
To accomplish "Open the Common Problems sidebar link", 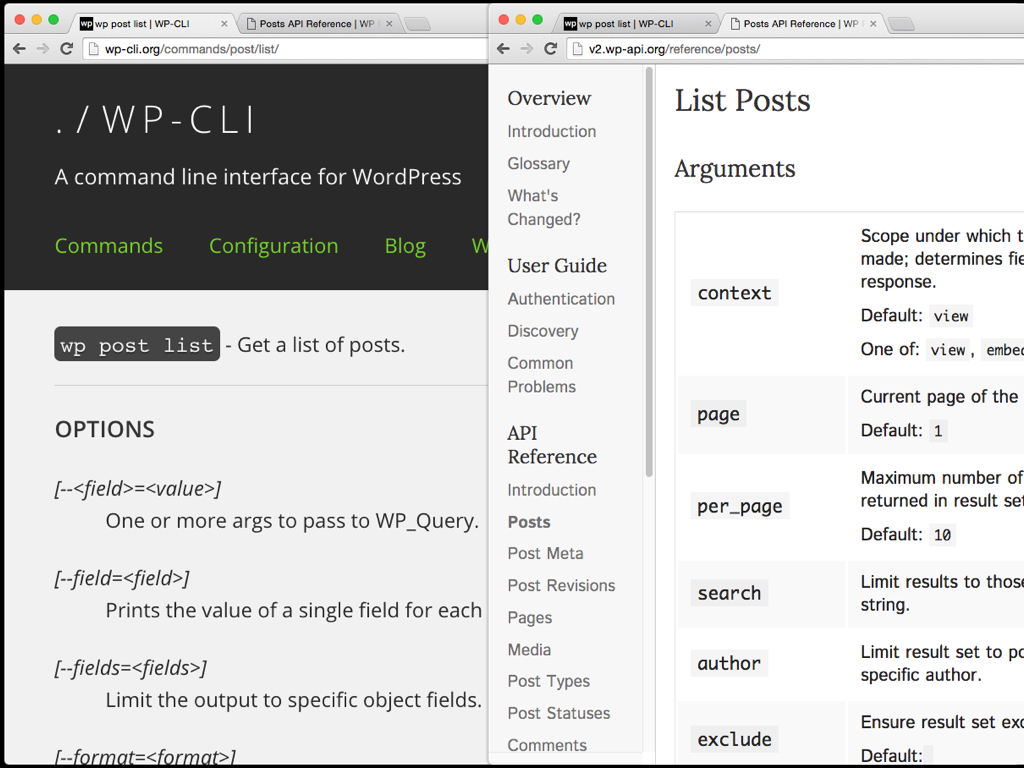I will tap(541, 375).
